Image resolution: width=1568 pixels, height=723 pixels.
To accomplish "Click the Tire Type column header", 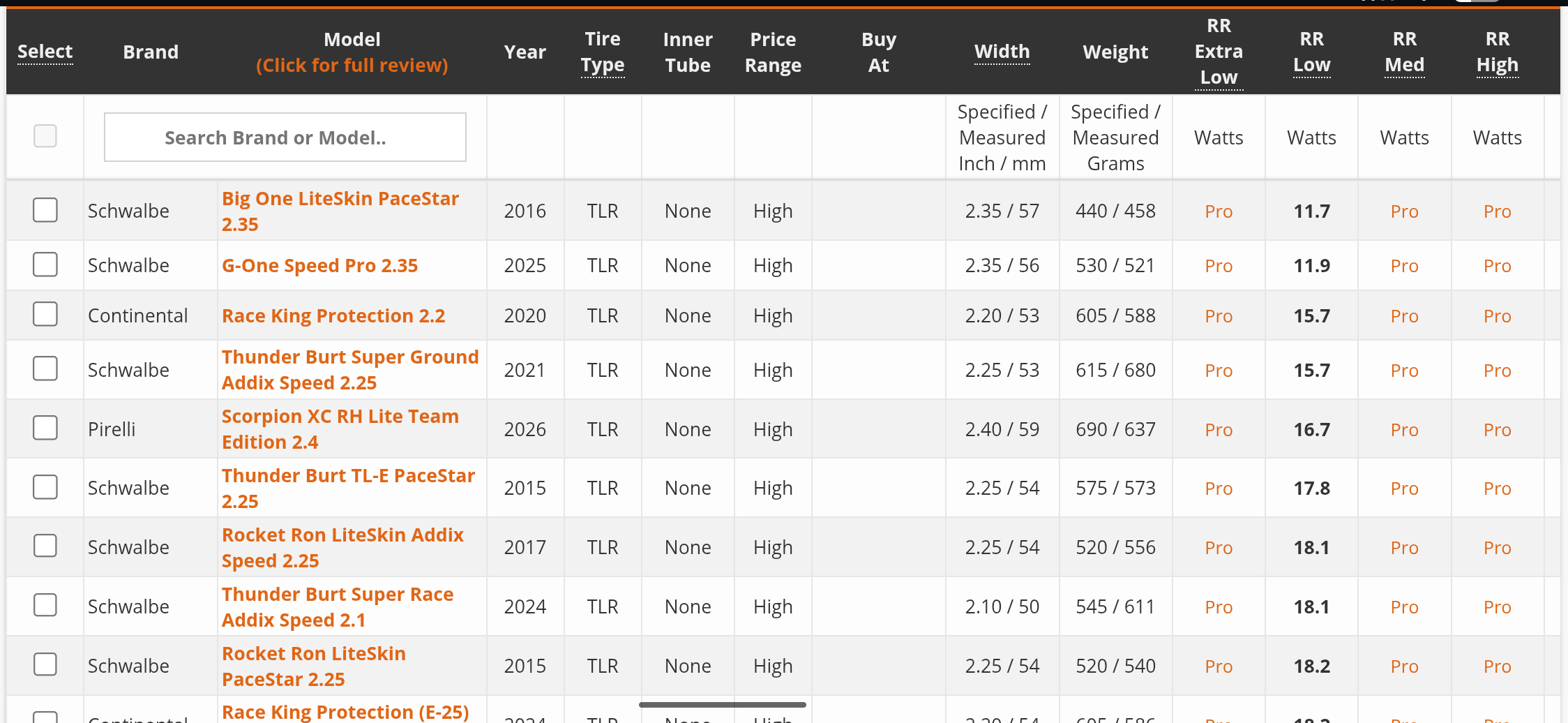I will (603, 52).
